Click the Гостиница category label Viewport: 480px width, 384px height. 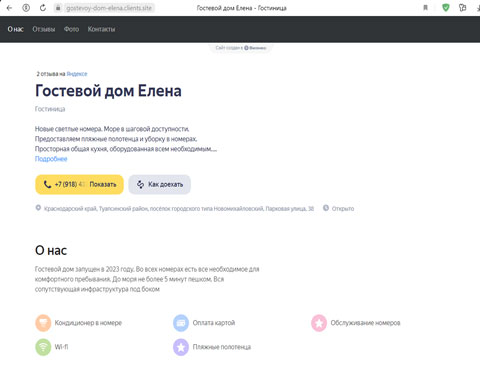click(x=50, y=109)
